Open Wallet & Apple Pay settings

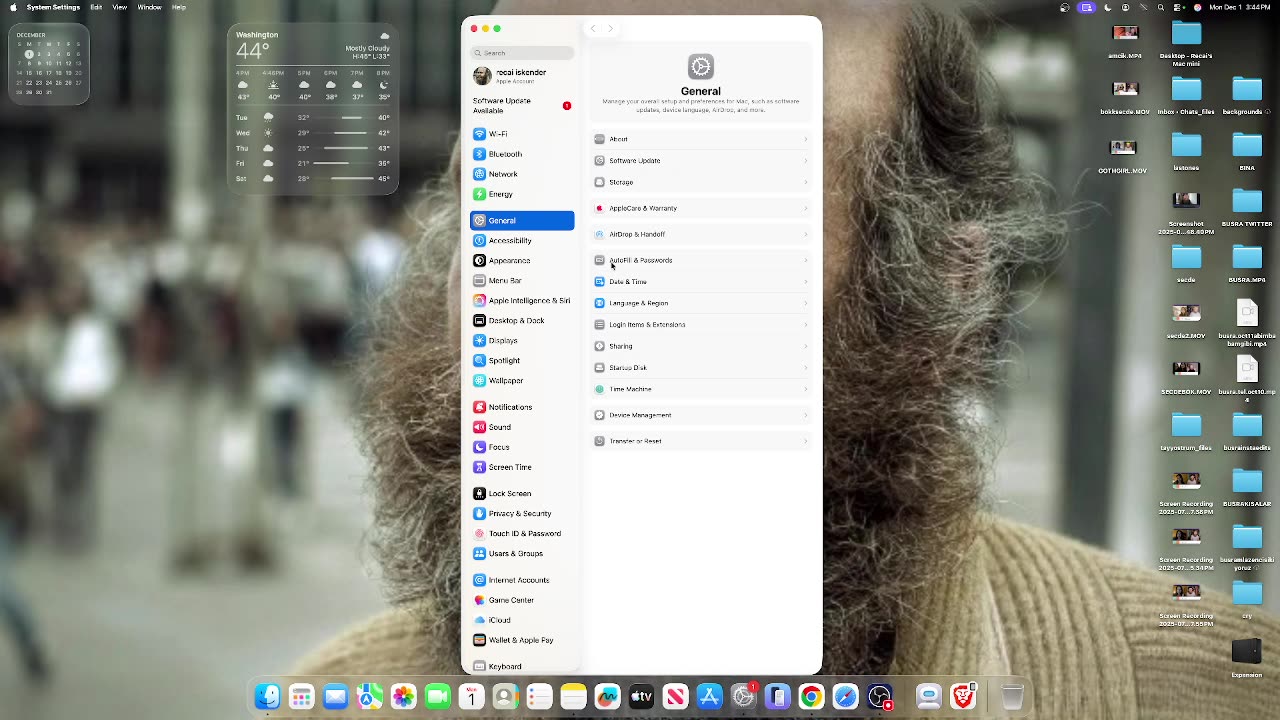[x=522, y=640]
